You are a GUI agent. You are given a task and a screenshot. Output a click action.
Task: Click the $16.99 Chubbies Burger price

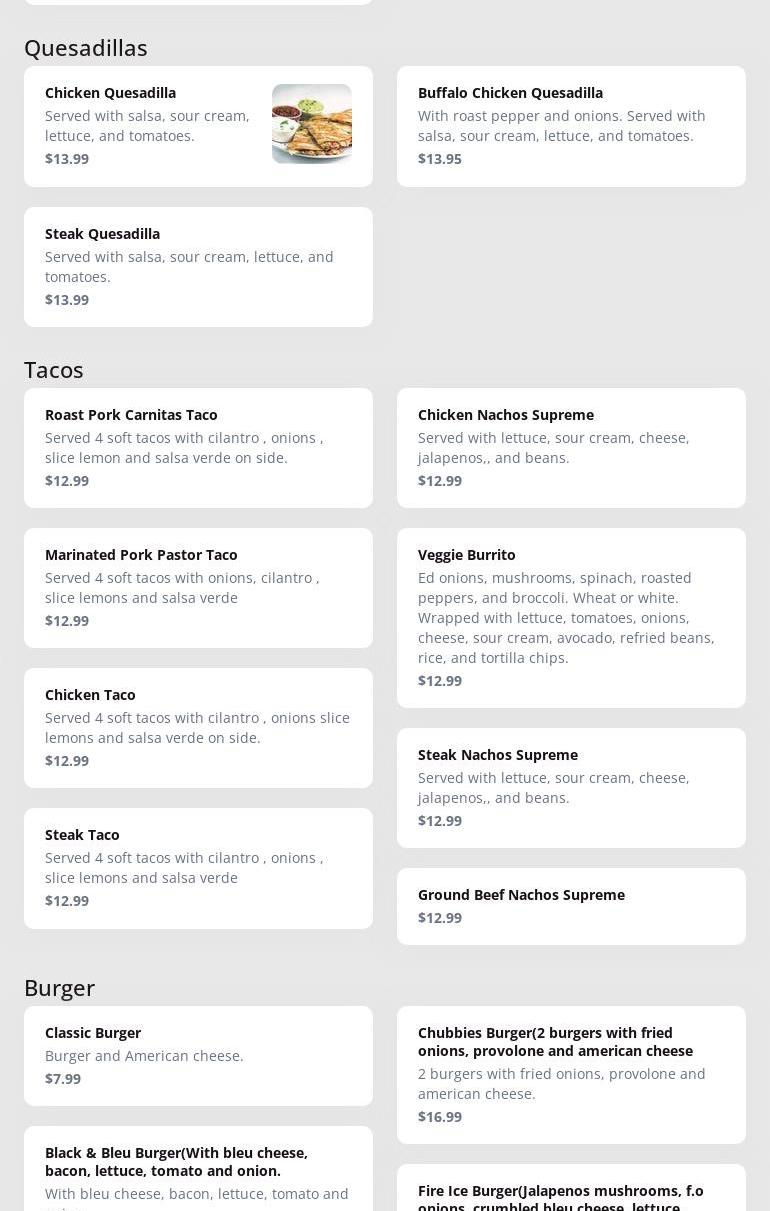(440, 1117)
